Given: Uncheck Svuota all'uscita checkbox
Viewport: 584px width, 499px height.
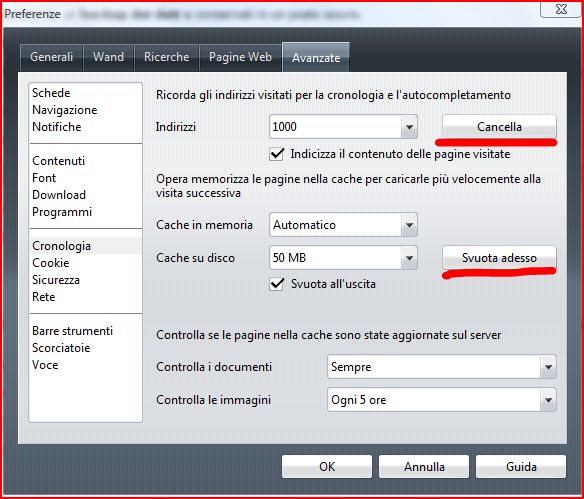Looking at the screenshot, I should pyautogui.click(x=277, y=284).
